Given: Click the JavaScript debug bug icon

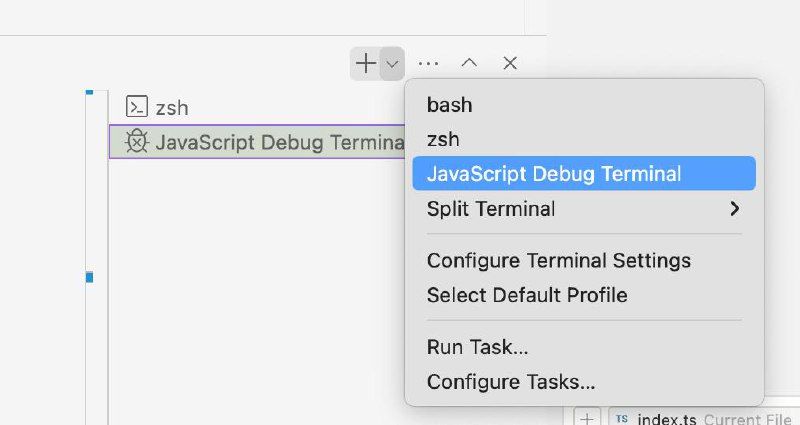Looking at the screenshot, I should [x=136, y=142].
